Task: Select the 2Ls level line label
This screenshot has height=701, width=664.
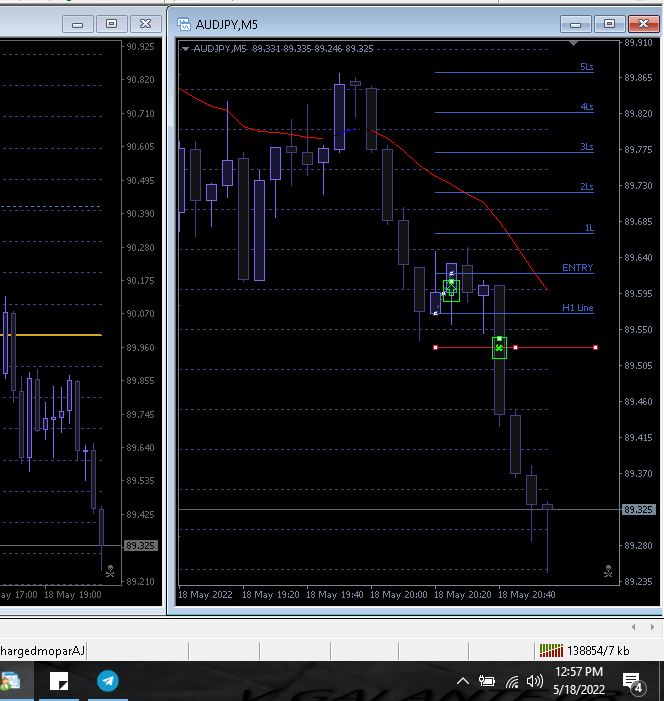Action: (x=587, y=186)
